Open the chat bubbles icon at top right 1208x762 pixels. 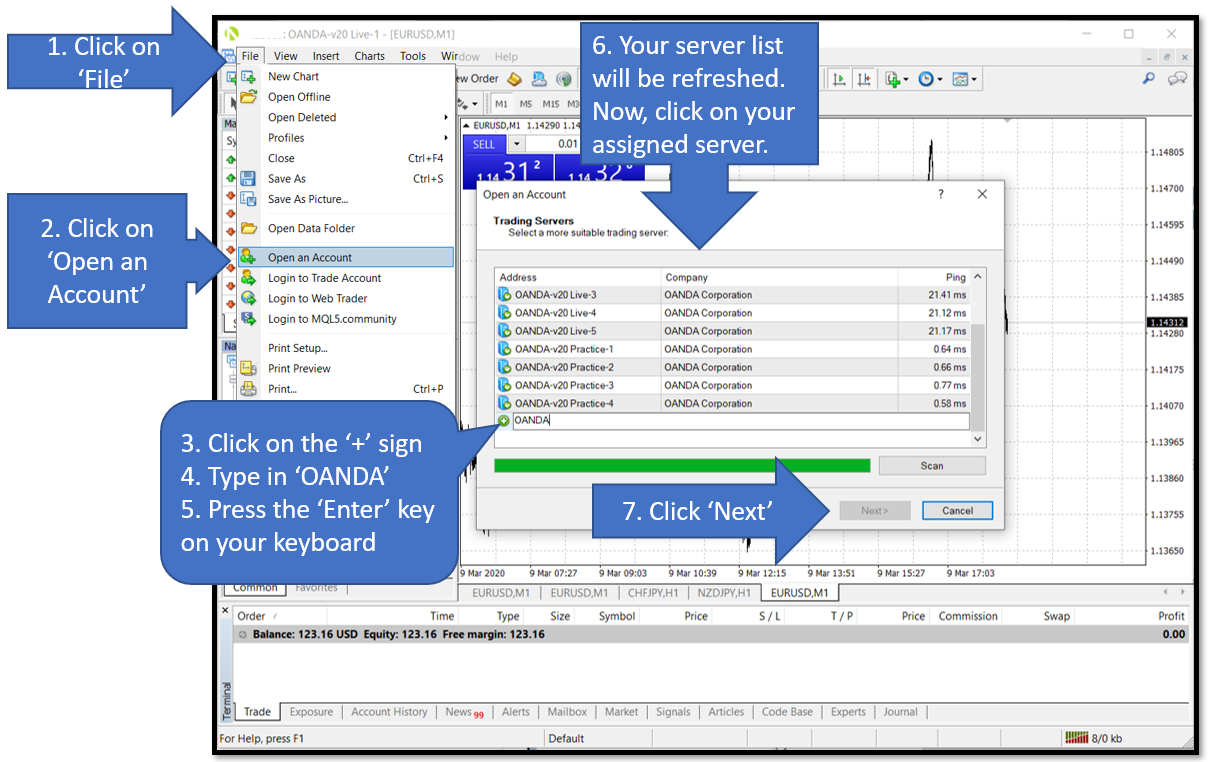1177,79
